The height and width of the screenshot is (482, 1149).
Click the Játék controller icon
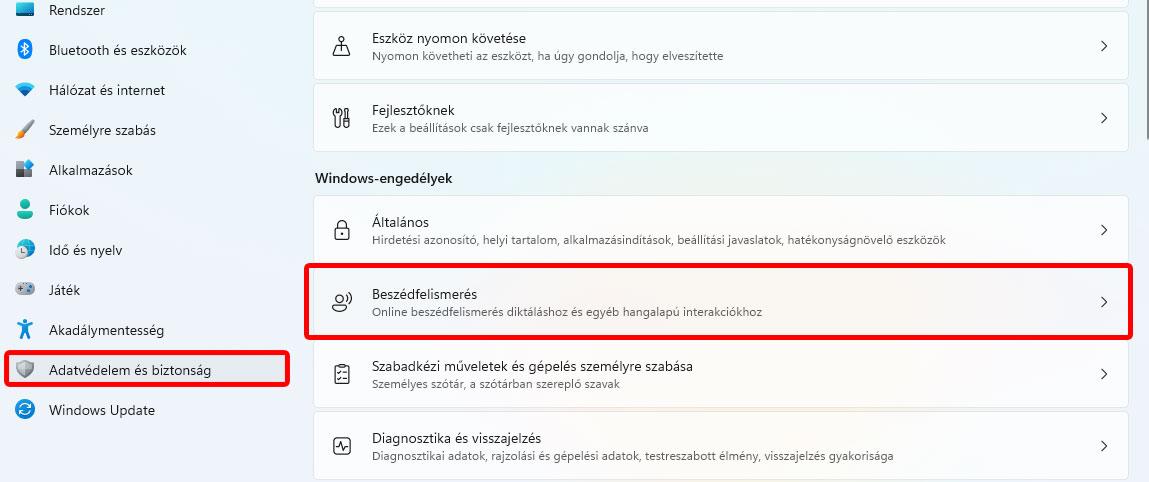pos(26,290)
